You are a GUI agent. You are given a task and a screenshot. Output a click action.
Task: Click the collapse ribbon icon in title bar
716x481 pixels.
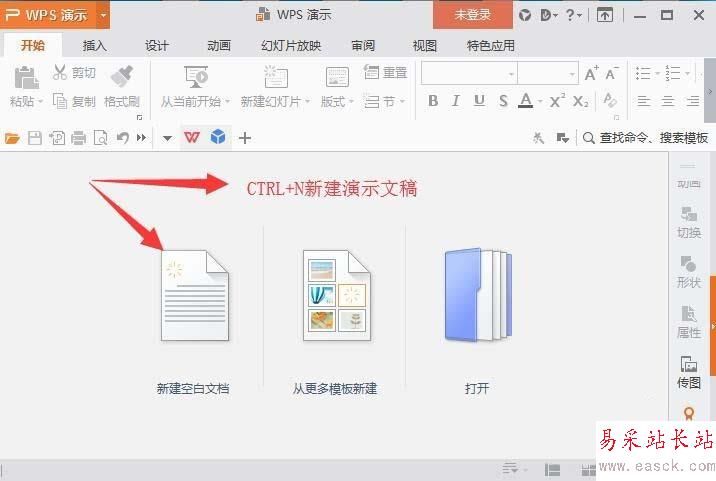pos(605,15)
